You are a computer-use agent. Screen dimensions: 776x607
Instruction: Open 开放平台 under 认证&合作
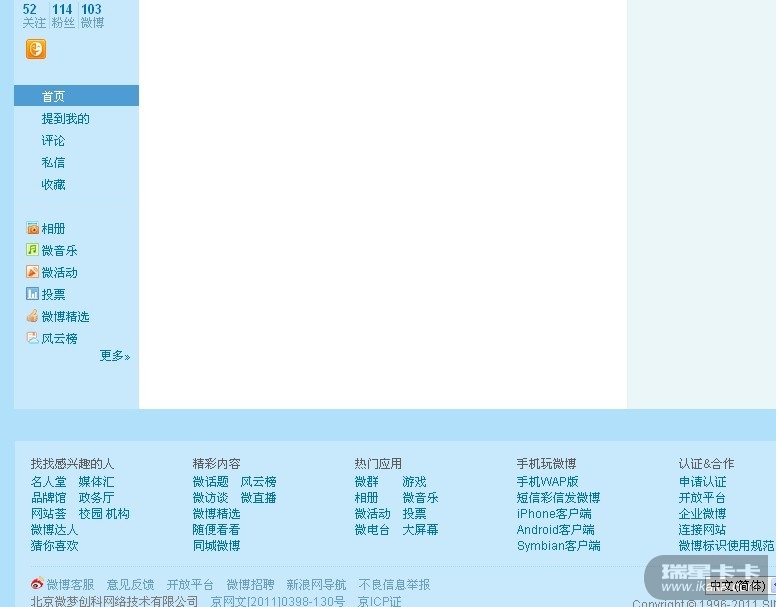(x=702, y=497)
